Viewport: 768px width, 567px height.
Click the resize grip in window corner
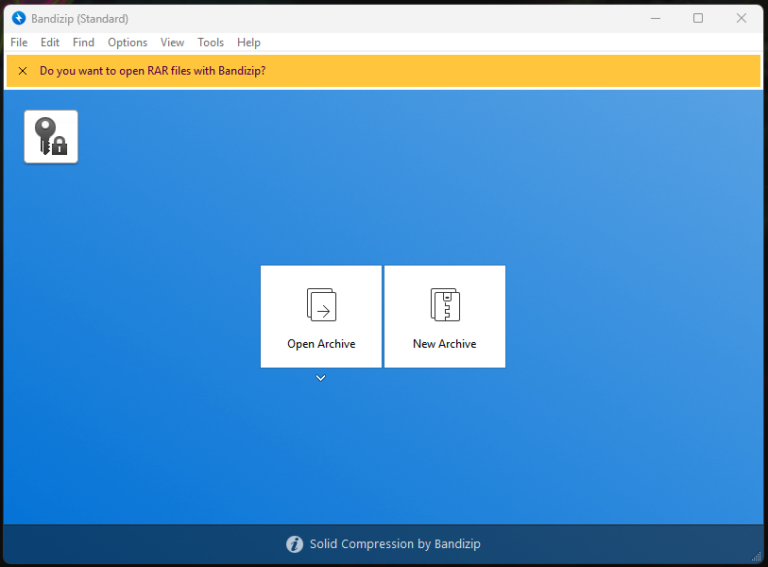point(757,556)
